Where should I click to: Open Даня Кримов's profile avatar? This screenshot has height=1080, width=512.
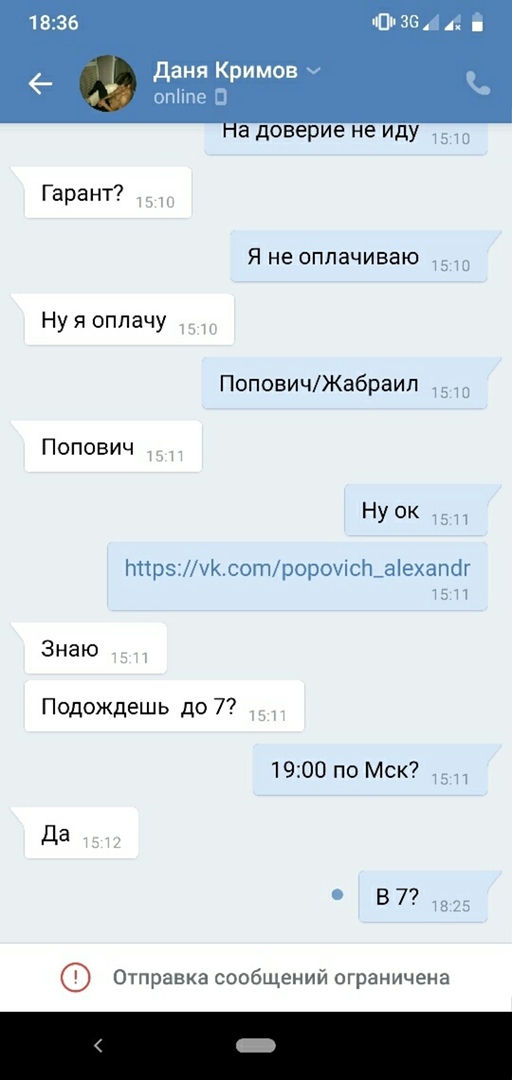tap(108, 83)
